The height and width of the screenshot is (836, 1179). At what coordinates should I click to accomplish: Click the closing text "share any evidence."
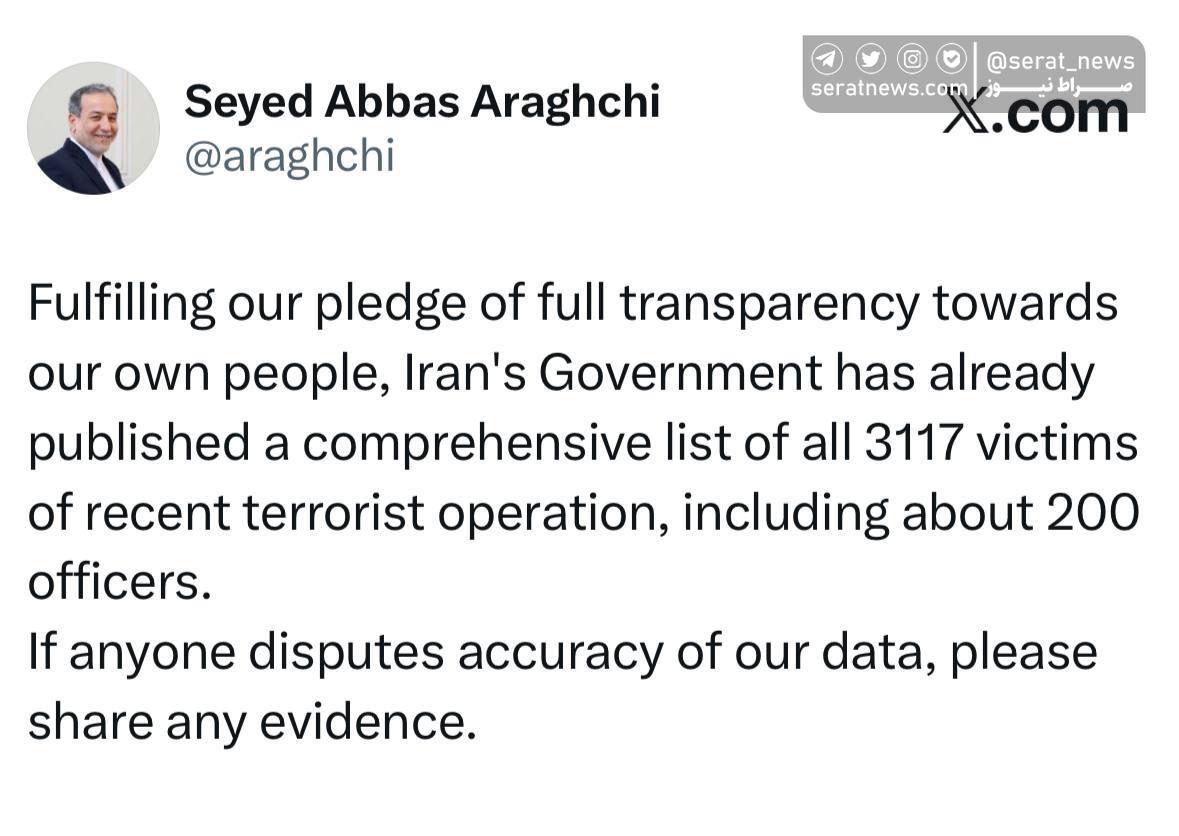pyautogui.click(x=252, y=722)
